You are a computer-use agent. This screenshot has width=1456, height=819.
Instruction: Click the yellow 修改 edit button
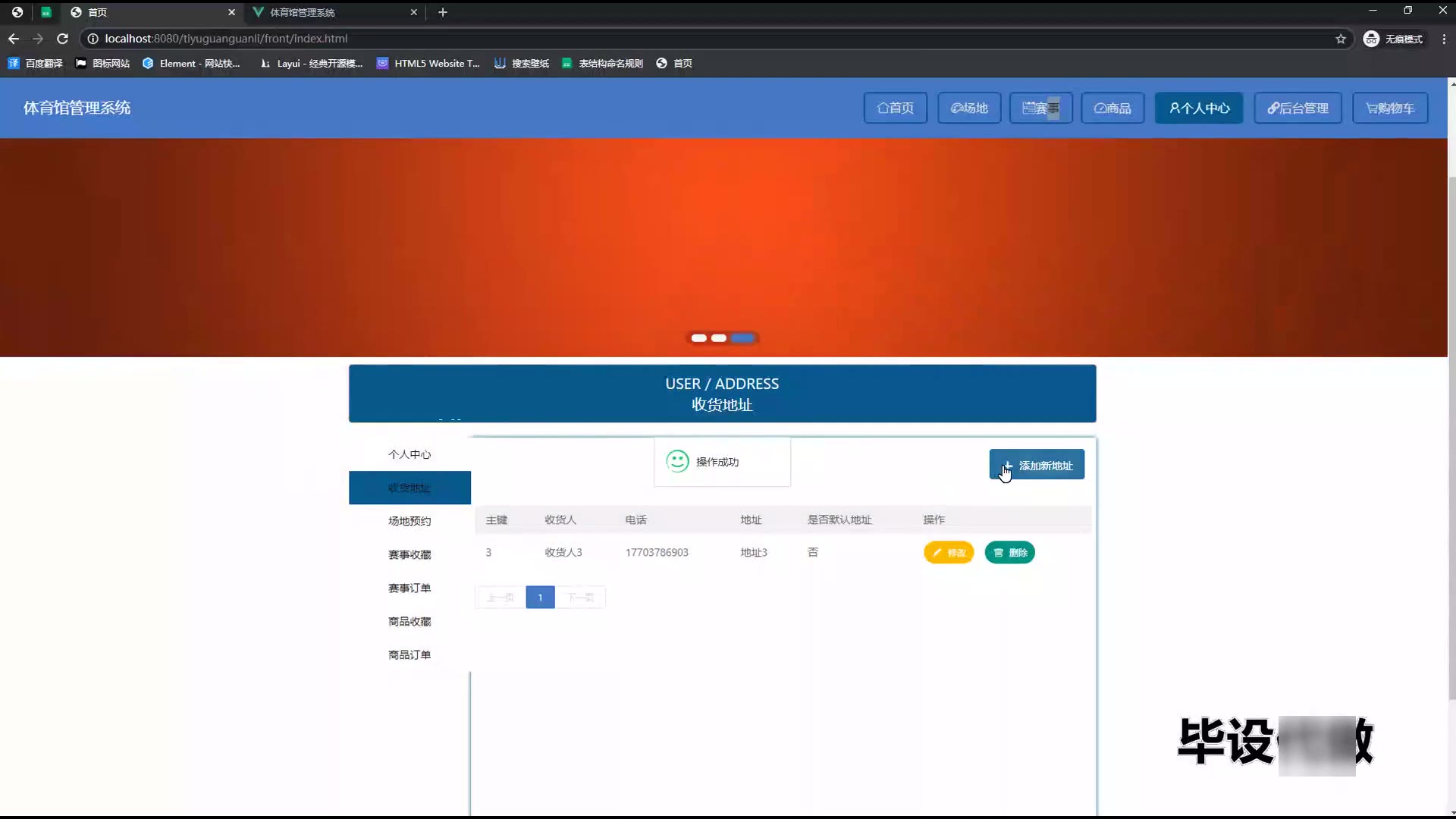tap(949, 553)
